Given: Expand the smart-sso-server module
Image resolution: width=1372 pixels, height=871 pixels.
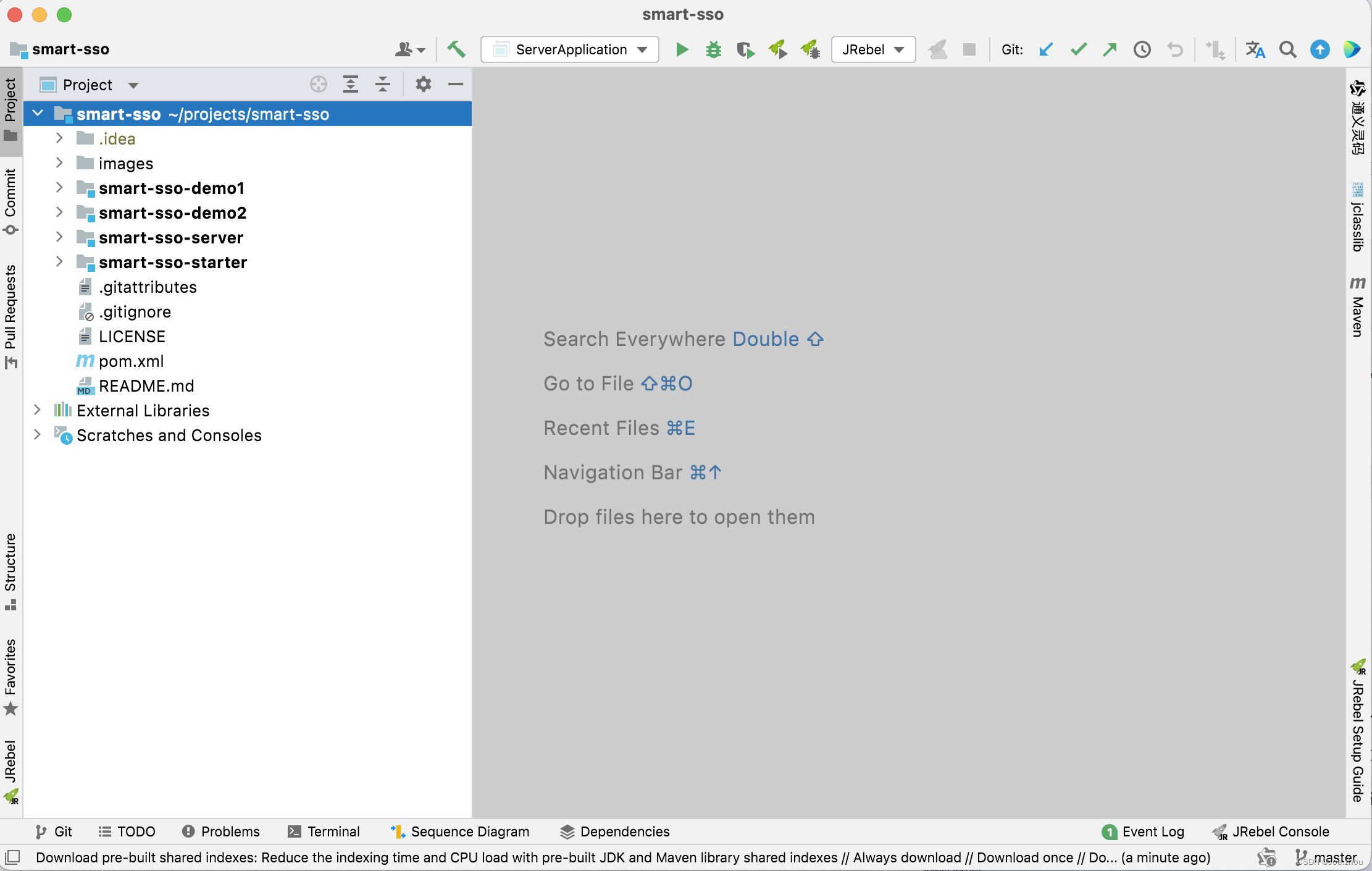Looking at the screenshot, I should pos(59,237).
